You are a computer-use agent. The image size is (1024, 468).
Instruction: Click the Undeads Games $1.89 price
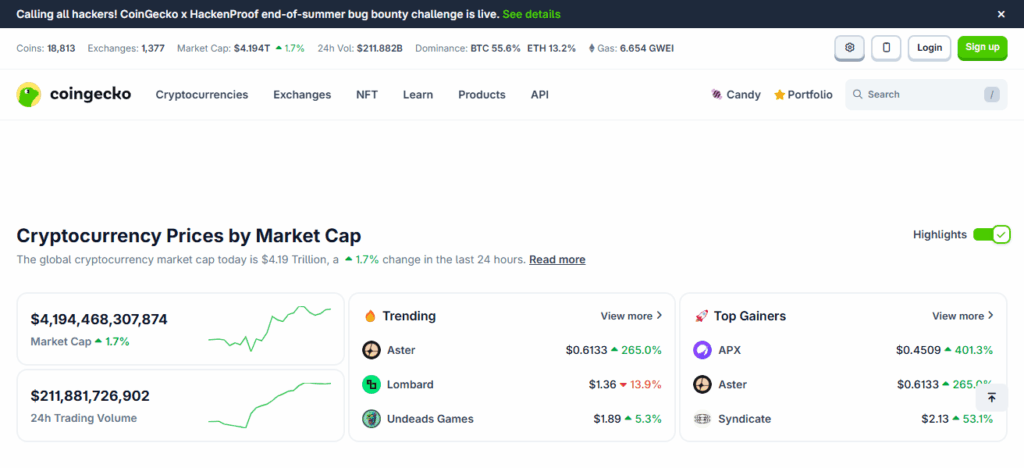click(607, 418)
